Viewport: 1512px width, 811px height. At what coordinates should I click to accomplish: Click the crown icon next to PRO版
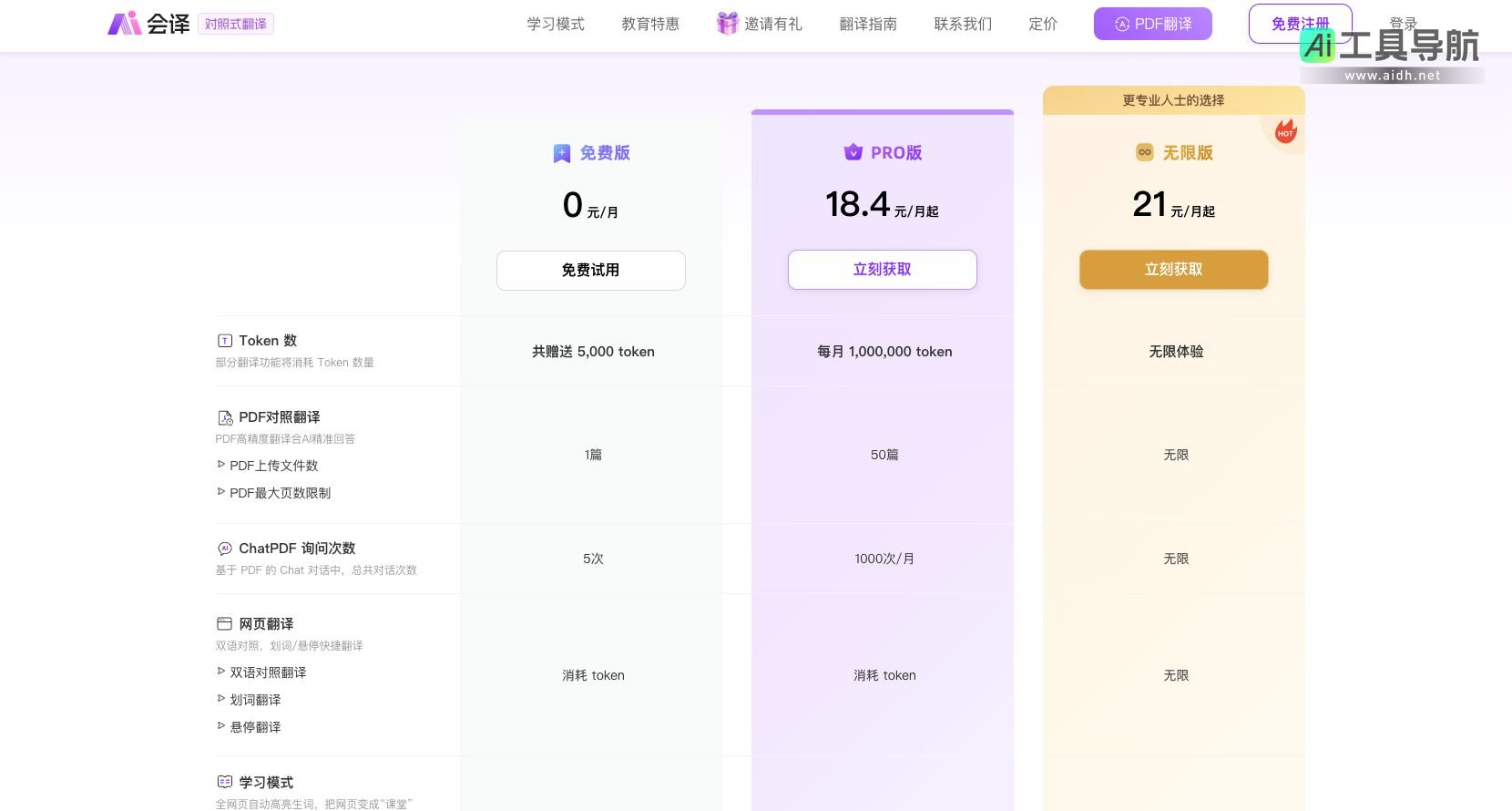pos(853,152)
